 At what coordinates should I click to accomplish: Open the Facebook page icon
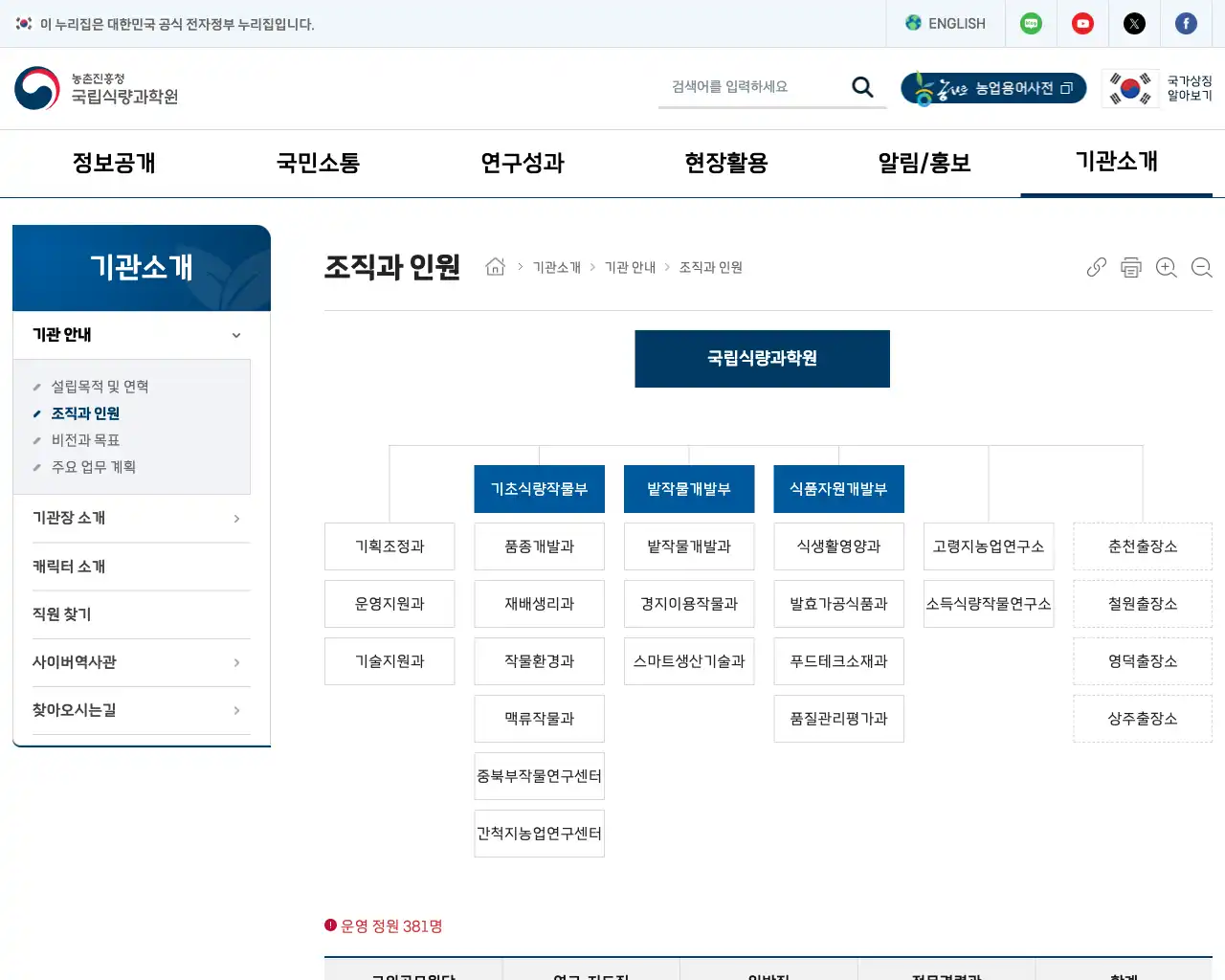[1186, 23]
